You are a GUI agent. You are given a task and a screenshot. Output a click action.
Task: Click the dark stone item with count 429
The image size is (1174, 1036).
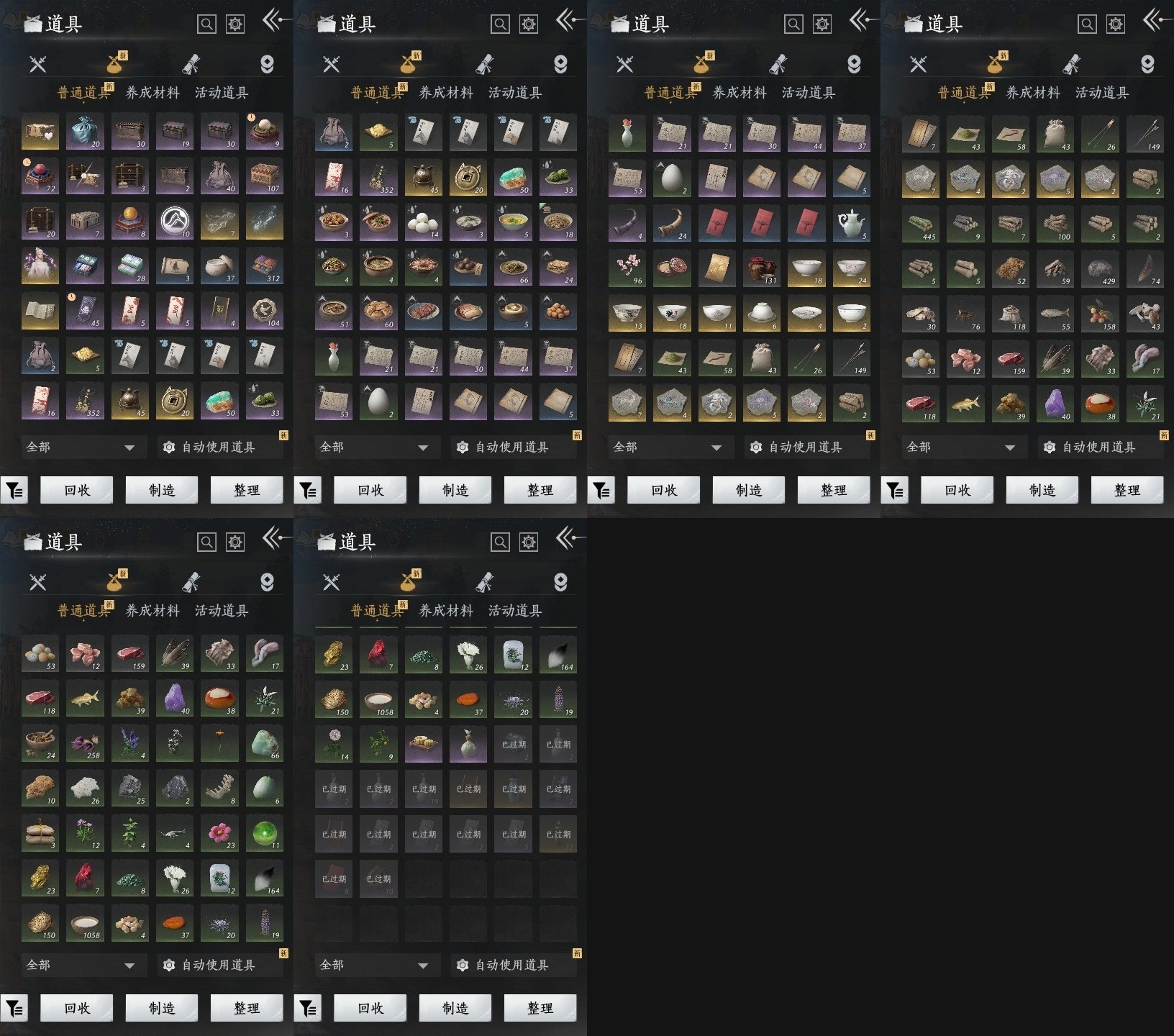[x=1100, y=268]
